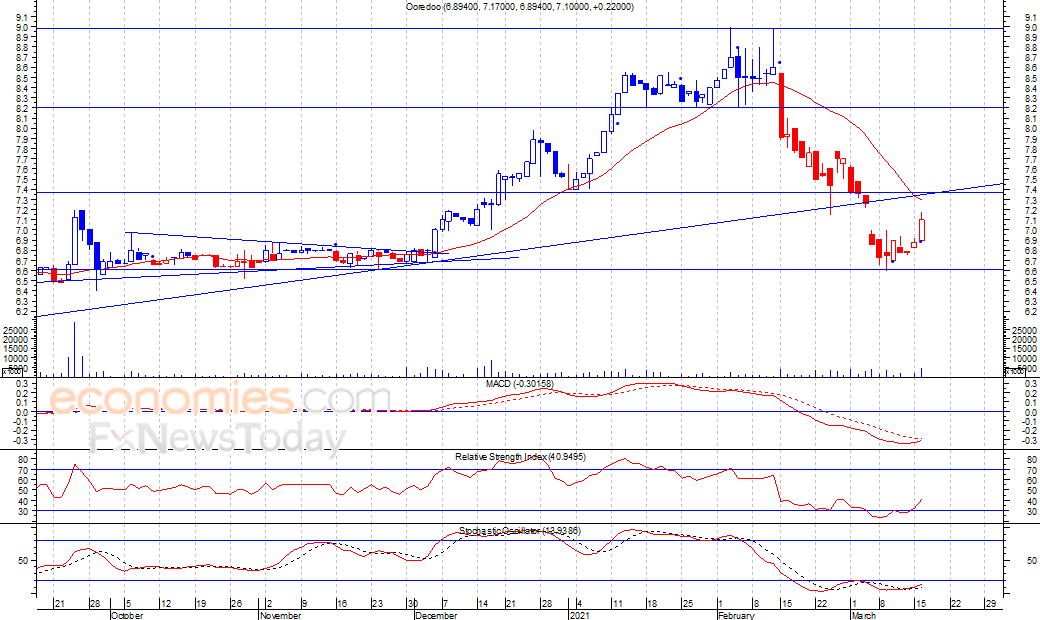Click the latest candlestick near 7.1
The image size is (1040, 620).
922,229
